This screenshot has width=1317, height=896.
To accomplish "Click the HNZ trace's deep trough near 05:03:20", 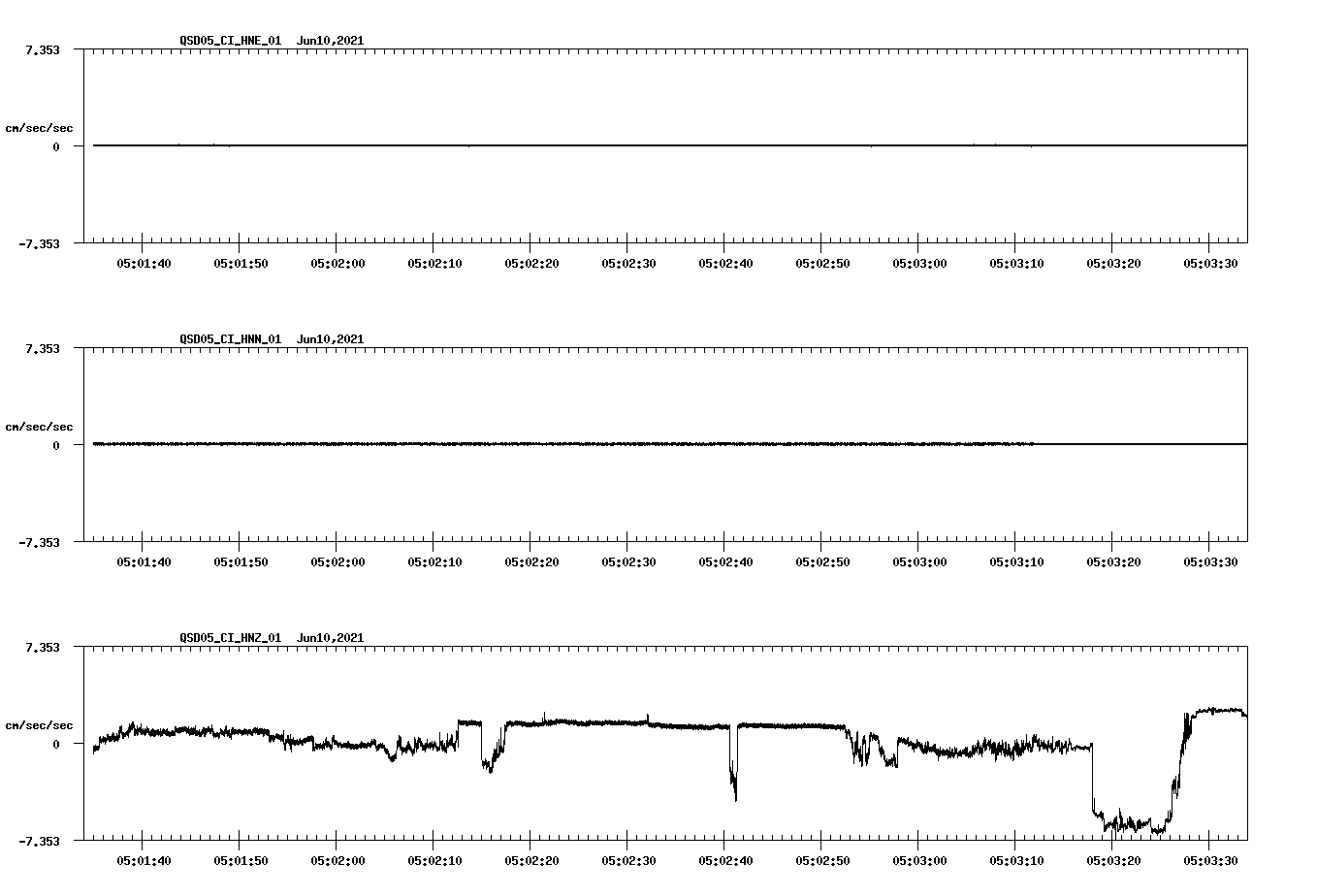I will 1130,822.
